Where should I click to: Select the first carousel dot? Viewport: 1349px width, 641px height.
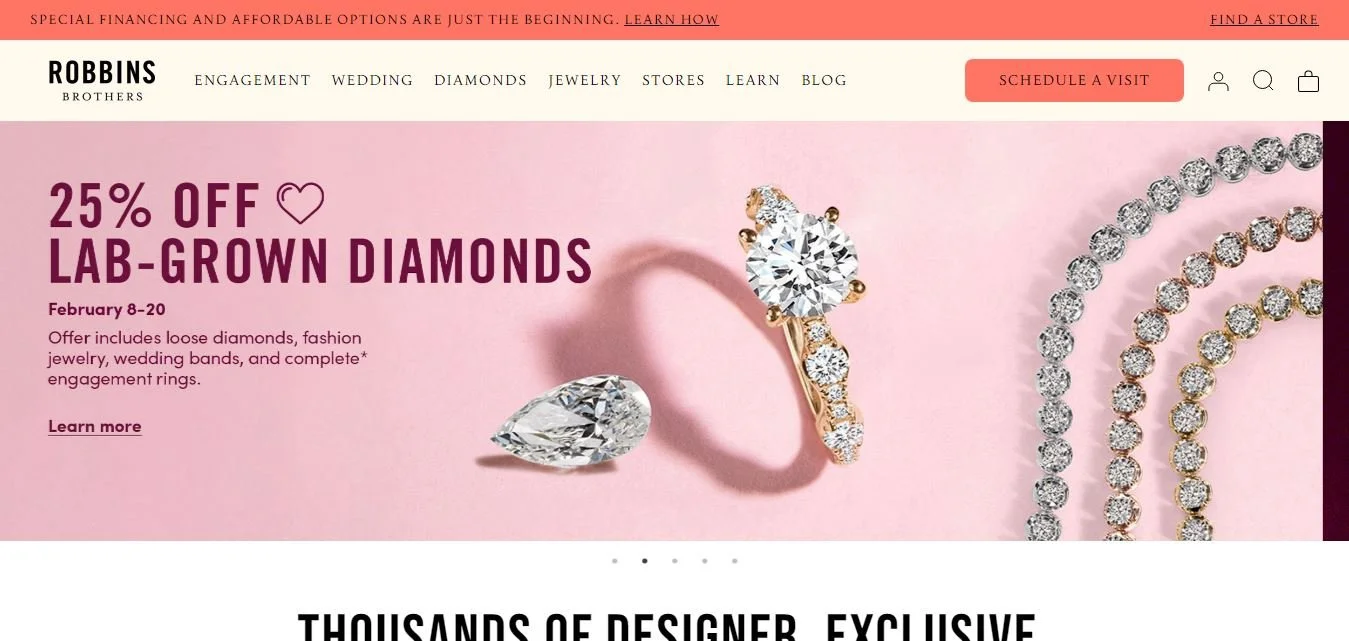615,561
